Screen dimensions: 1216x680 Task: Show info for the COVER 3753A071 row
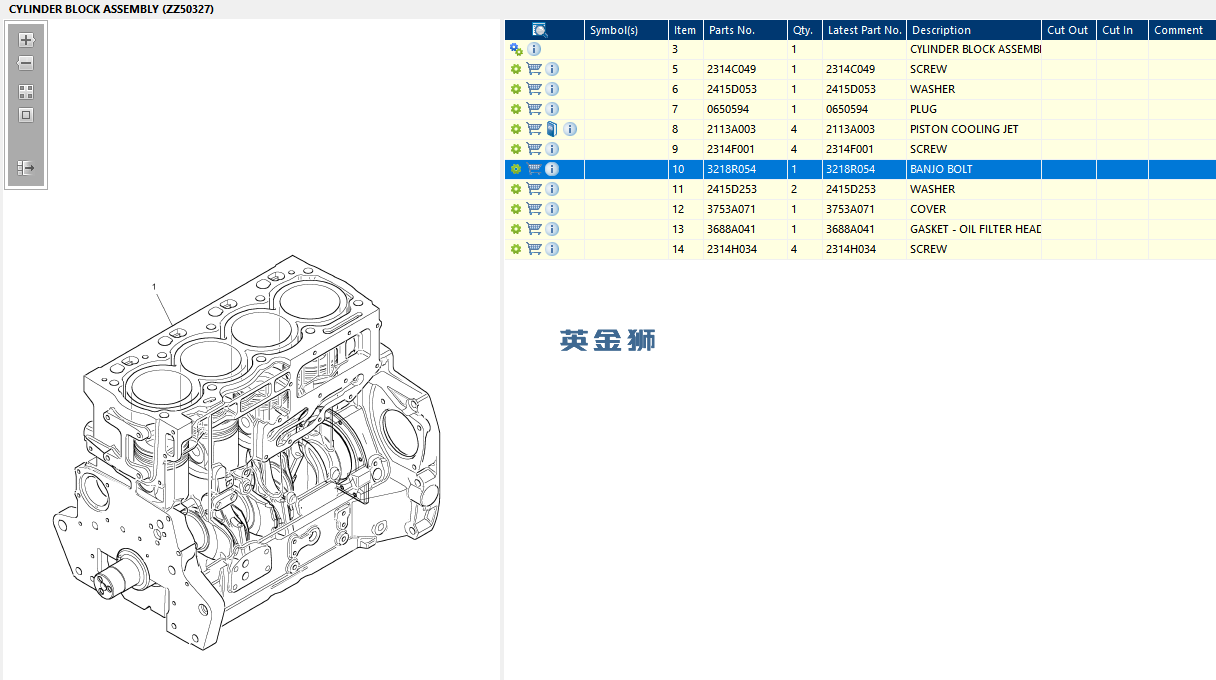[x=552, y=209]
